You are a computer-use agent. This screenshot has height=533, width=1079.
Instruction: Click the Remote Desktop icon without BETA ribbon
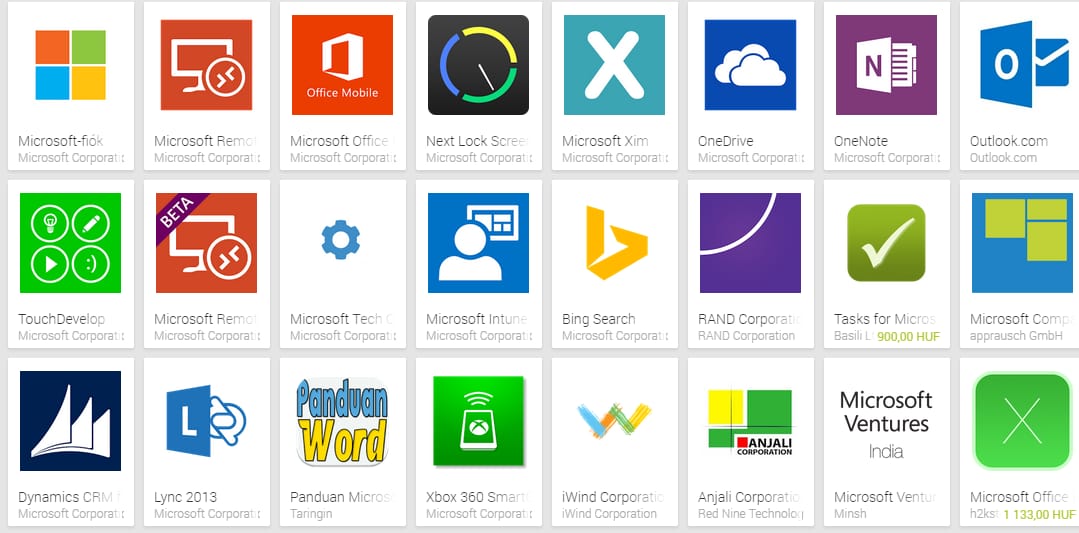coord(206,65)
